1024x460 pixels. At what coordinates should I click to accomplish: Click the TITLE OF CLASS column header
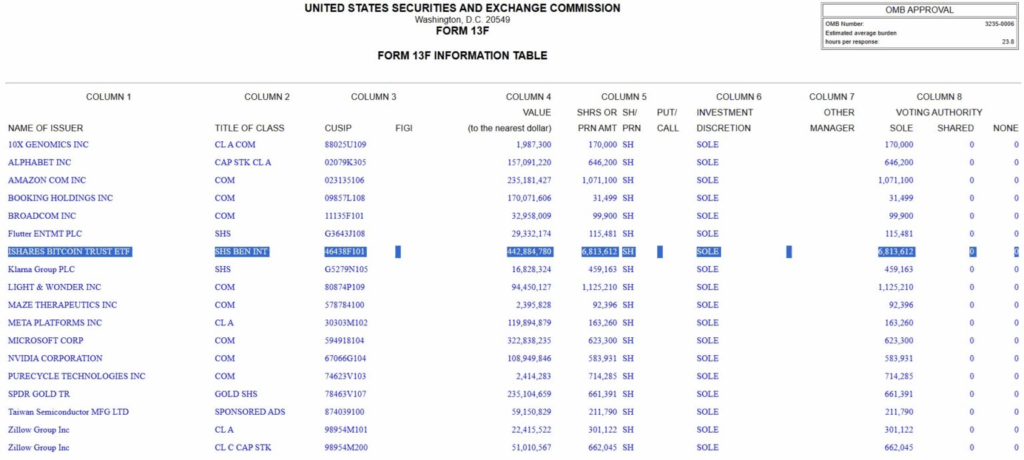[249, 128]
